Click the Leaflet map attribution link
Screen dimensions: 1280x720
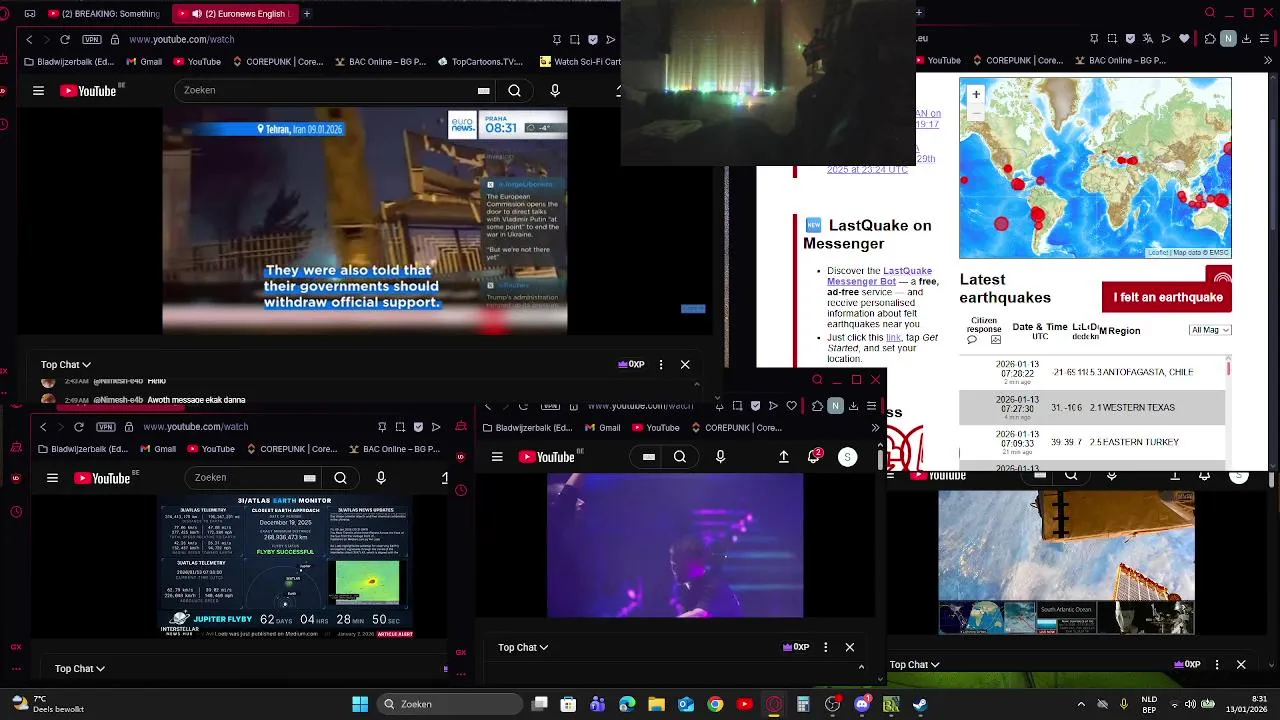pyautogui.click(x=1156, y=253)
